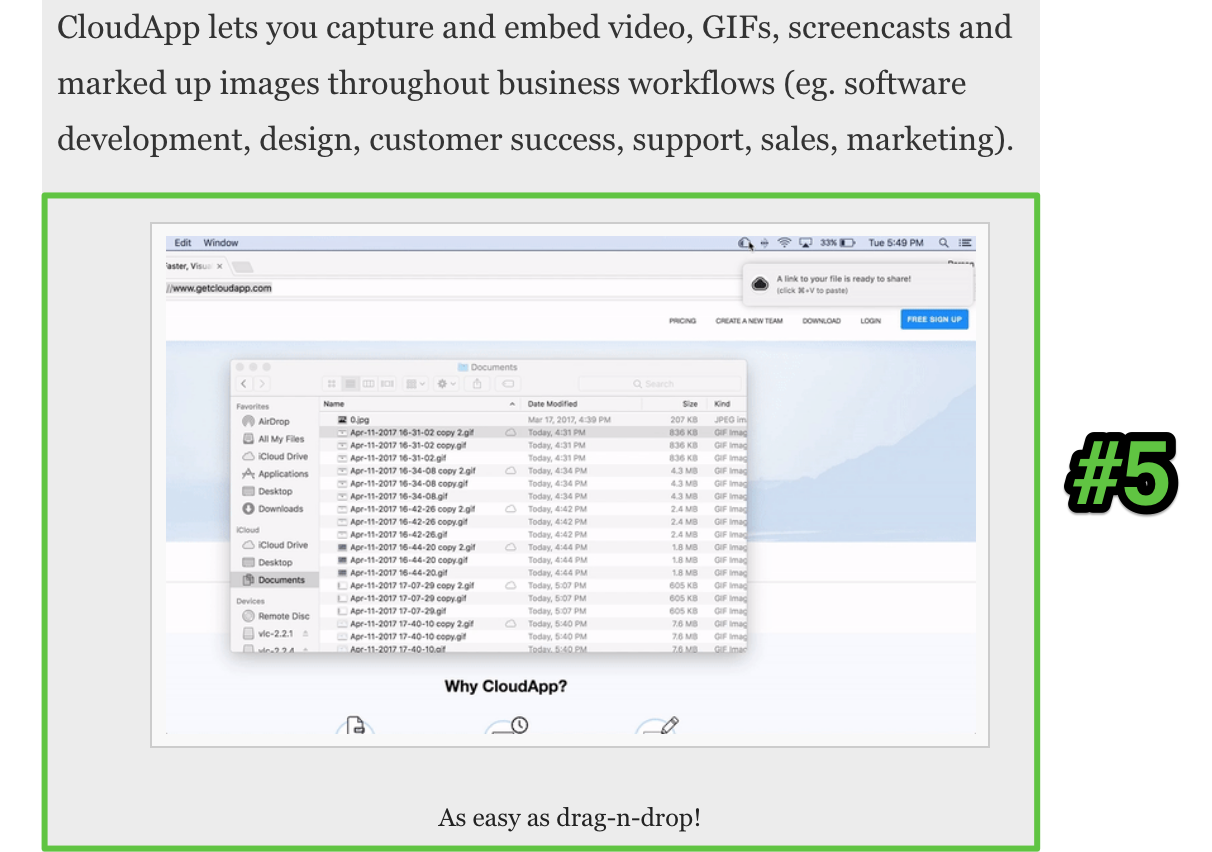Image resolution: width=1212 pixels, height=852 pixels.
Task: Click the CloudApp icon in the menu bar
Action: [743, 243]
